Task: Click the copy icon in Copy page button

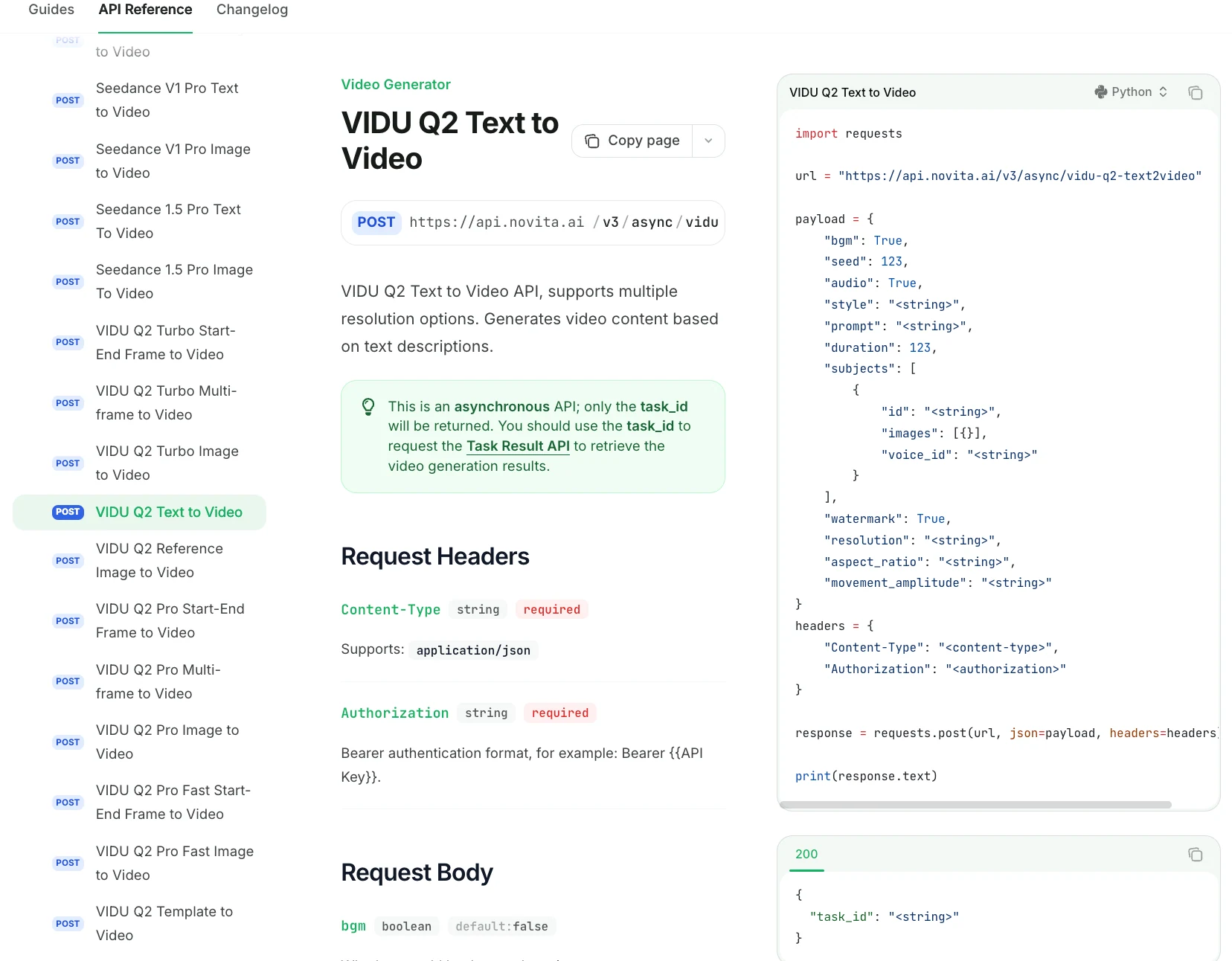Action: pos(592,141)
